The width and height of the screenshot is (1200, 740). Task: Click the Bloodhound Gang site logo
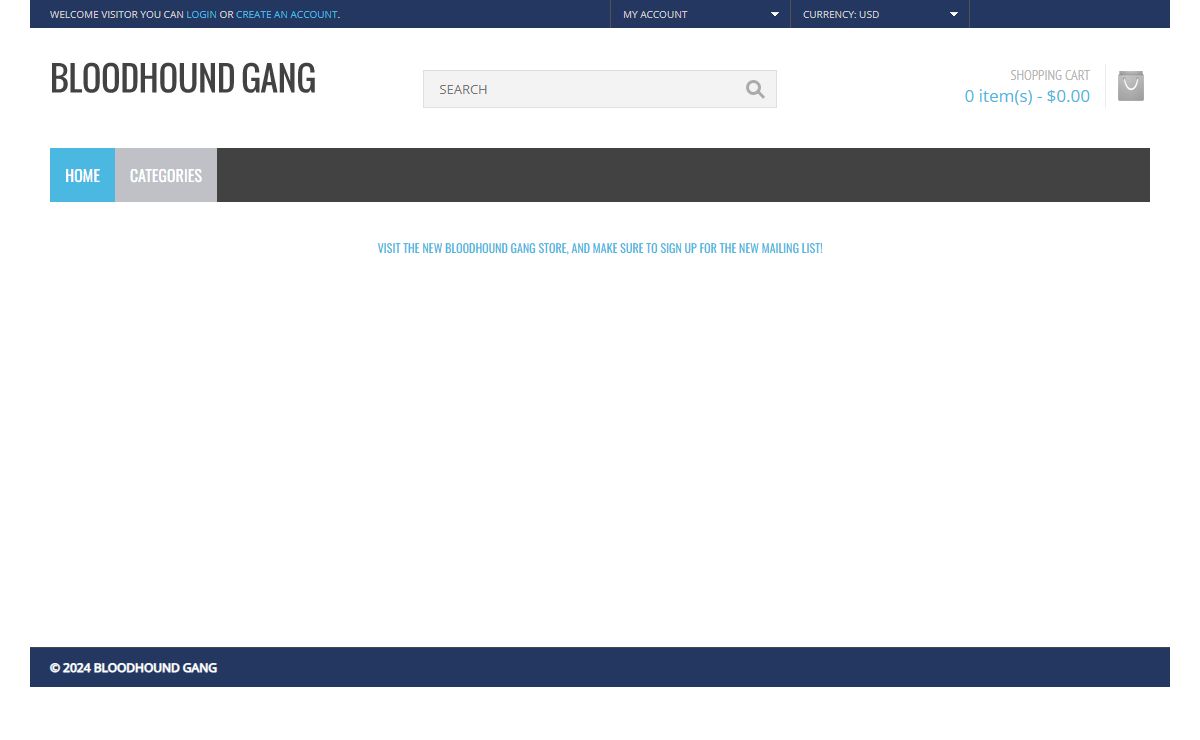[x=183, y=78]
